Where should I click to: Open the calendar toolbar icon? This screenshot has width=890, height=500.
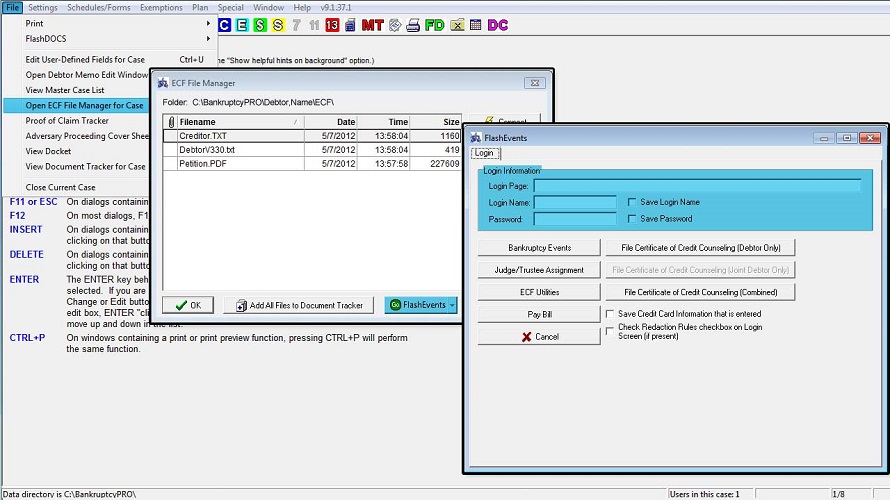[x=476, y=25]
